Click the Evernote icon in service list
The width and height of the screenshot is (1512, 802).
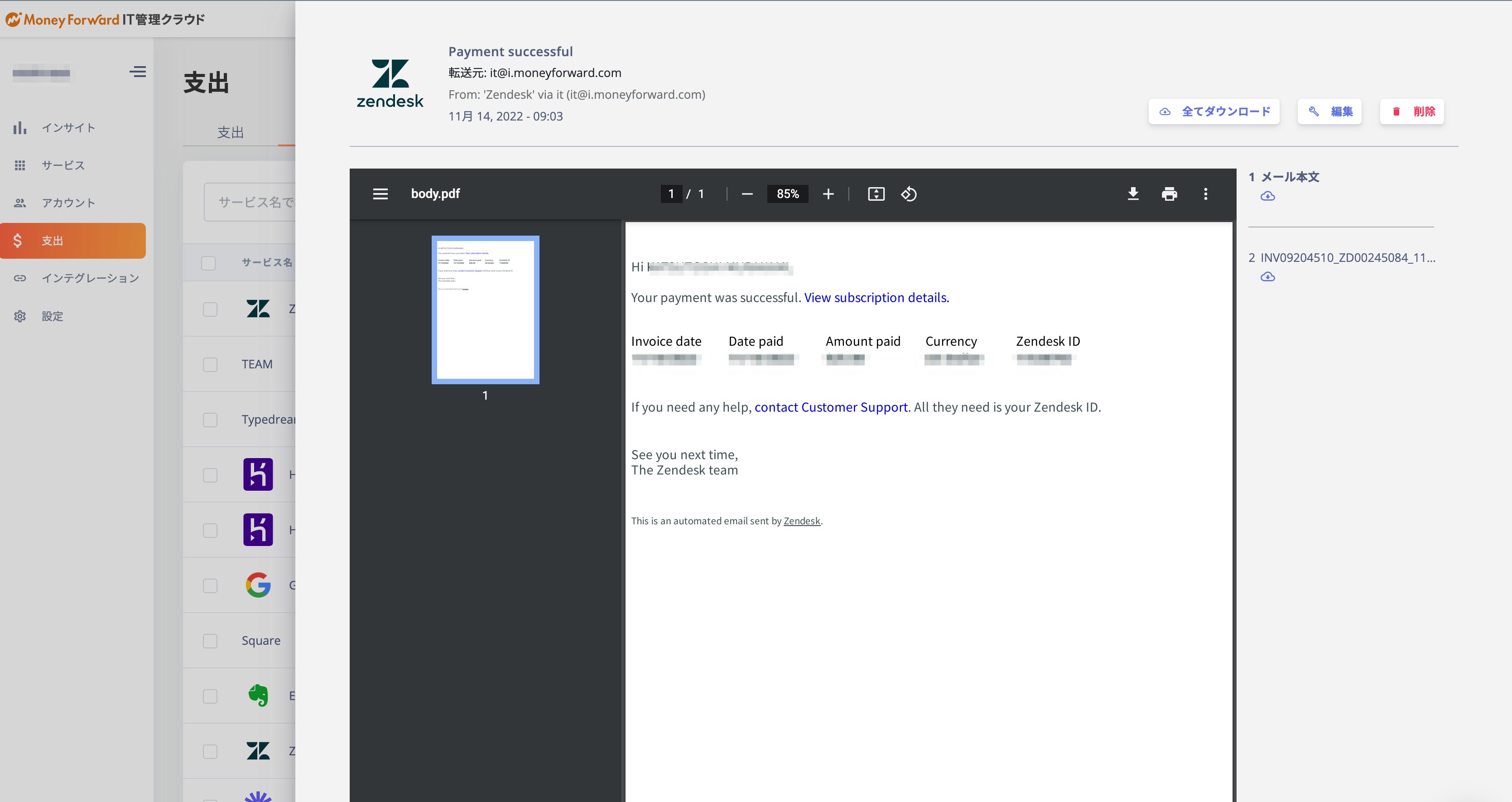pos(258,695)
